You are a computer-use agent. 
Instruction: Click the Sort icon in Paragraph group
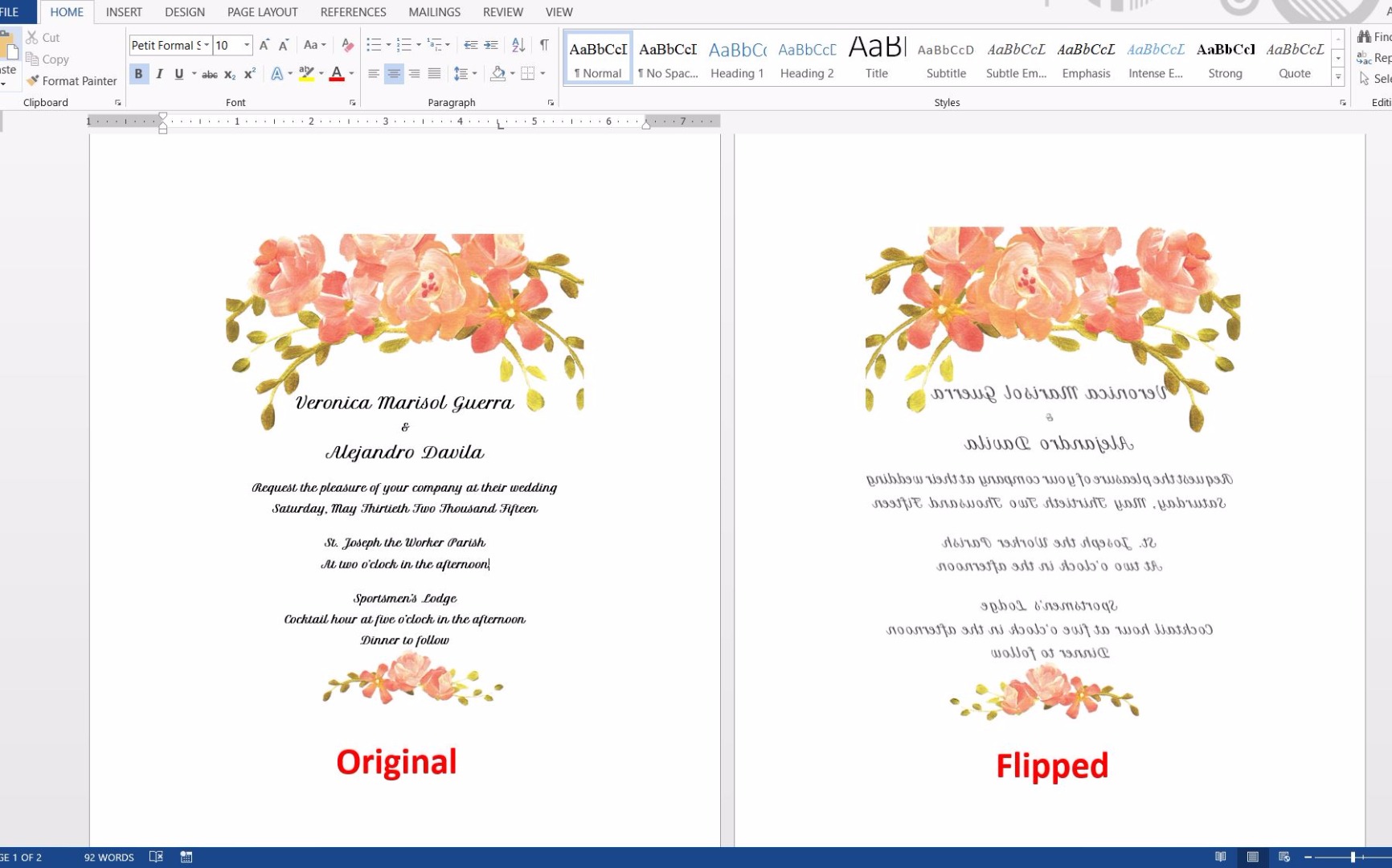518,45
